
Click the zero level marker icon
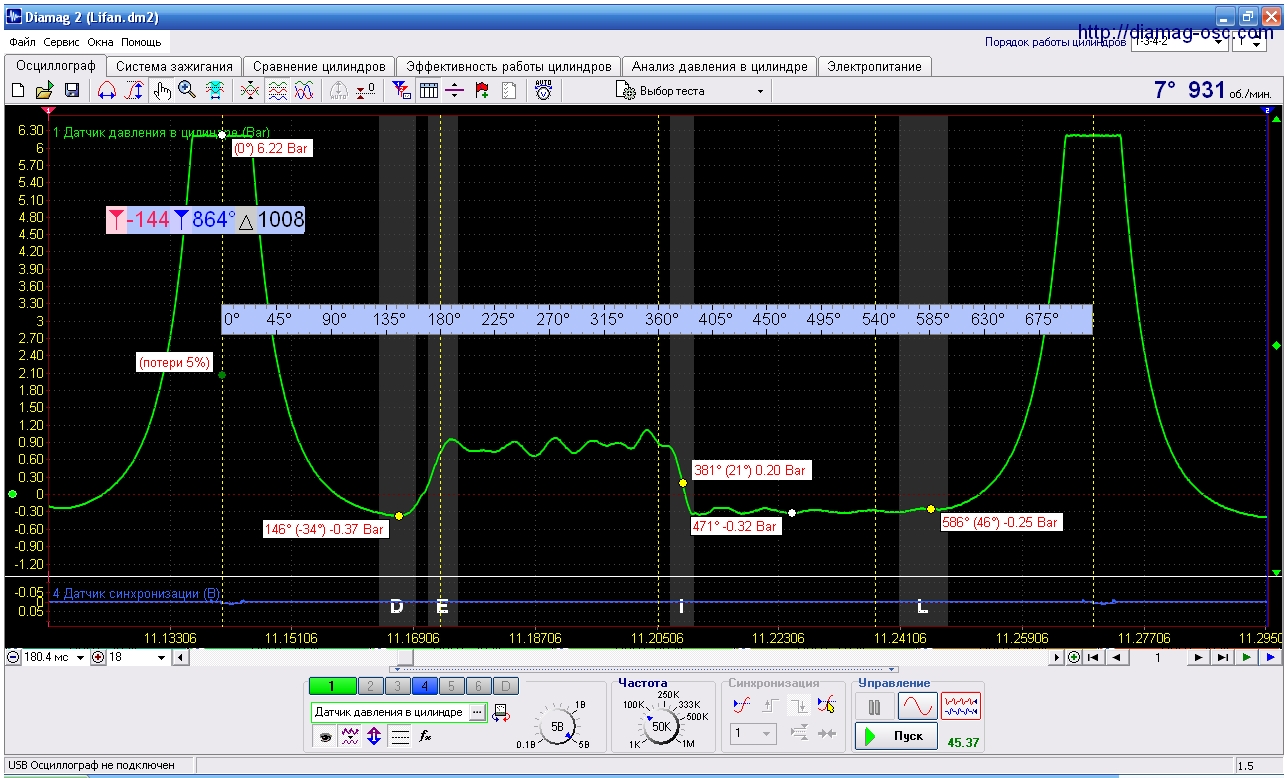click(x=366, y=91)
